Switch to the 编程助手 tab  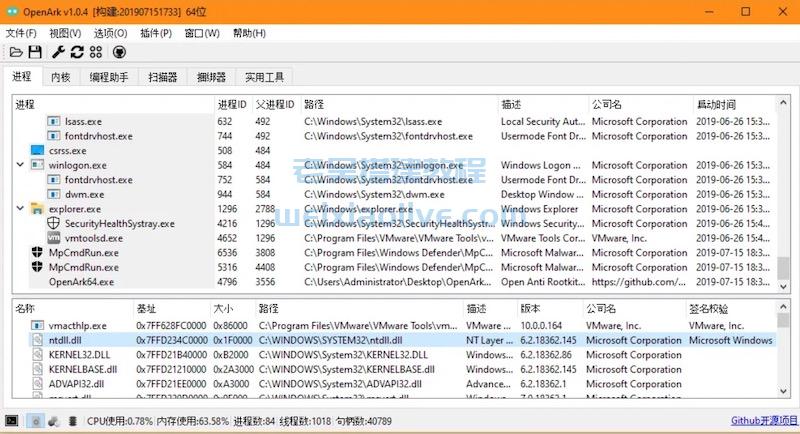(109, 78)
